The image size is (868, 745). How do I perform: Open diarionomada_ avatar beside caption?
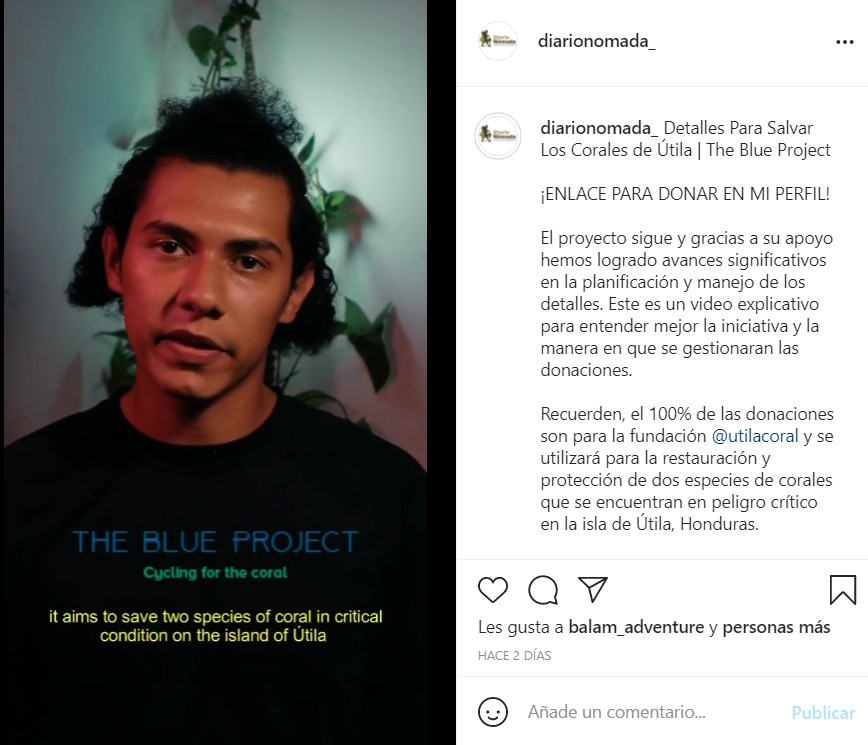tap(498, 136)
